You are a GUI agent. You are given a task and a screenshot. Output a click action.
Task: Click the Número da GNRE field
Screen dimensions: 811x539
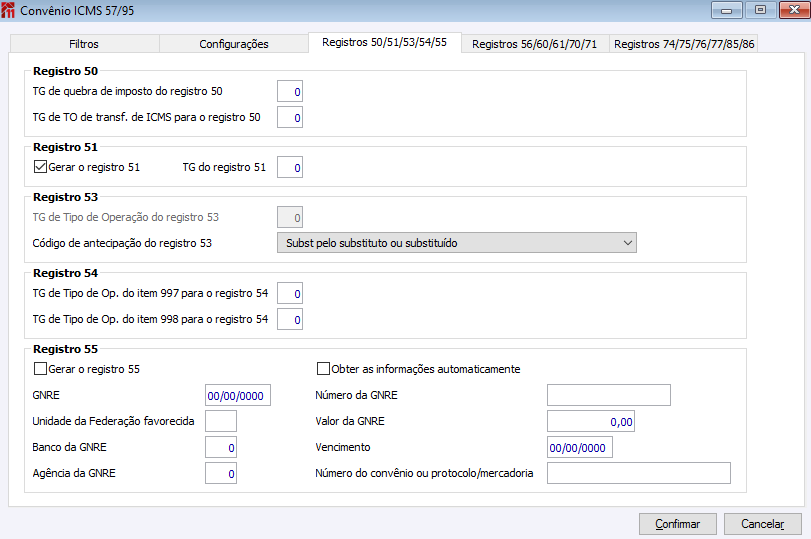(609, 395)
